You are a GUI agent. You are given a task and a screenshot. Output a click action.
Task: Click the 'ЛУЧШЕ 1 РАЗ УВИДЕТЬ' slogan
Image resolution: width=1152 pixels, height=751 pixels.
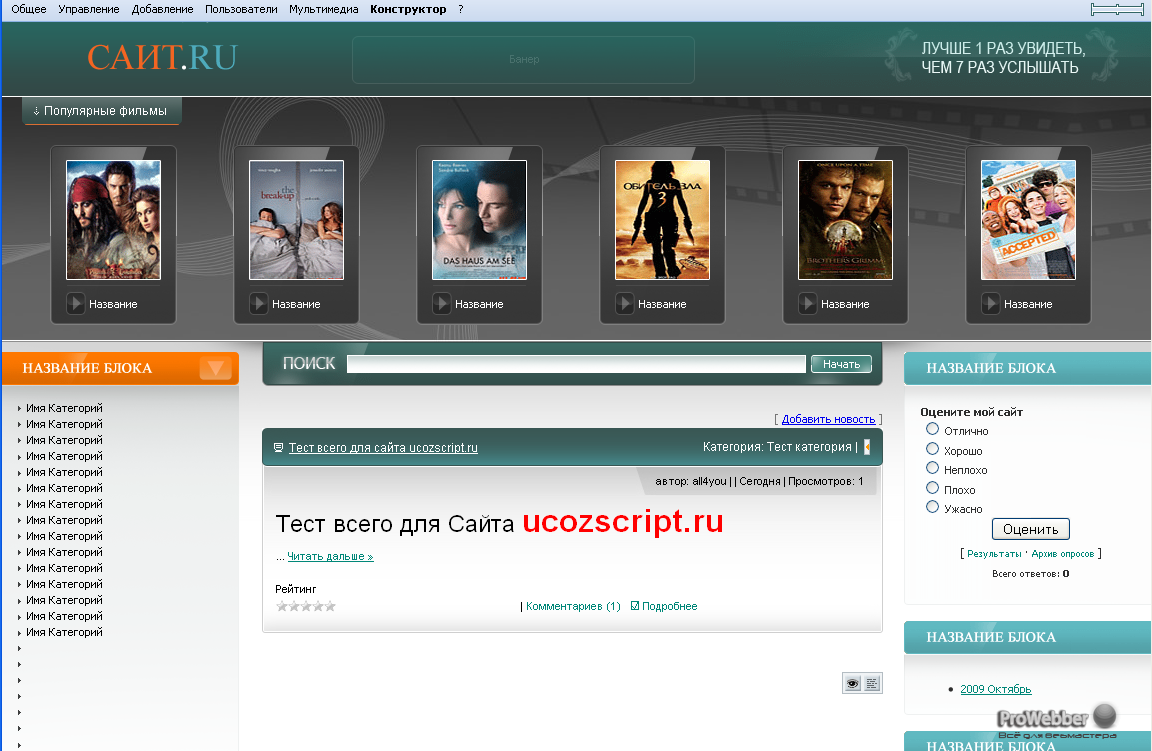pyautogui.click(x=1003, y=48)
